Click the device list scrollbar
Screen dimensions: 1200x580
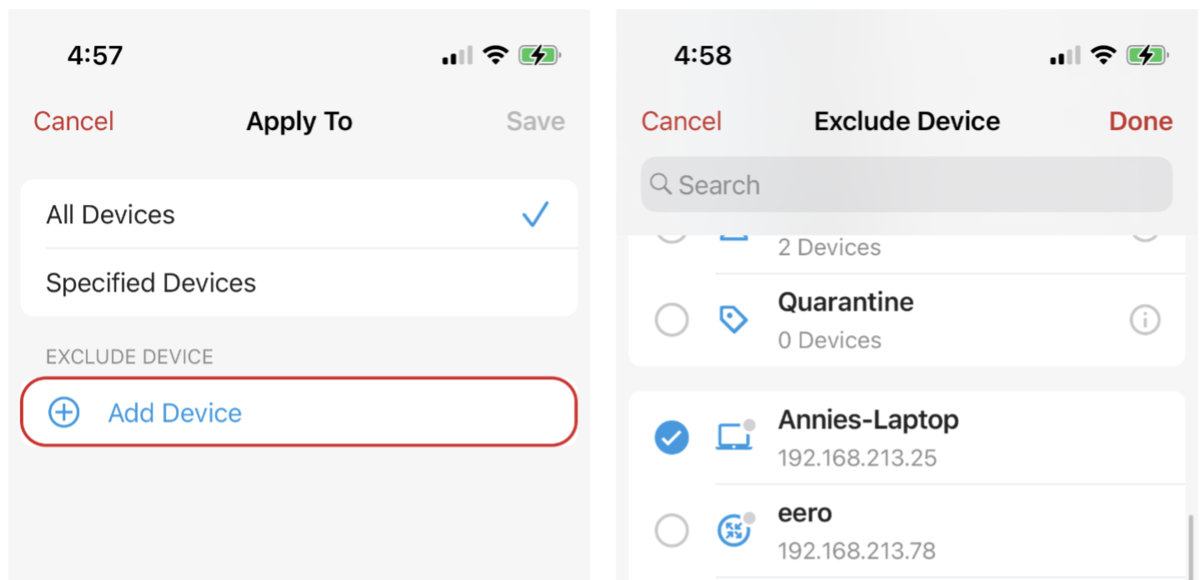1190,546
